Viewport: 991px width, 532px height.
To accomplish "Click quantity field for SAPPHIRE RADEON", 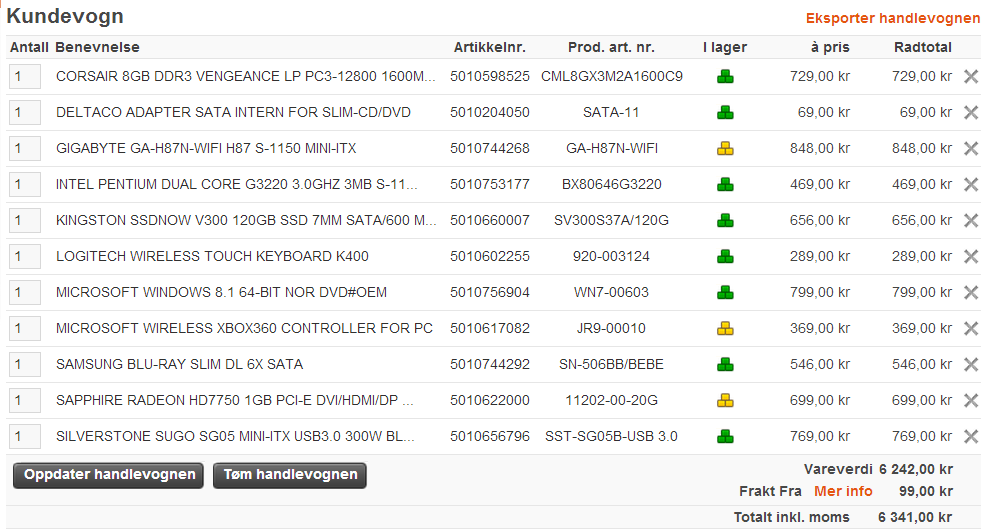I will (x=25, y=401).
